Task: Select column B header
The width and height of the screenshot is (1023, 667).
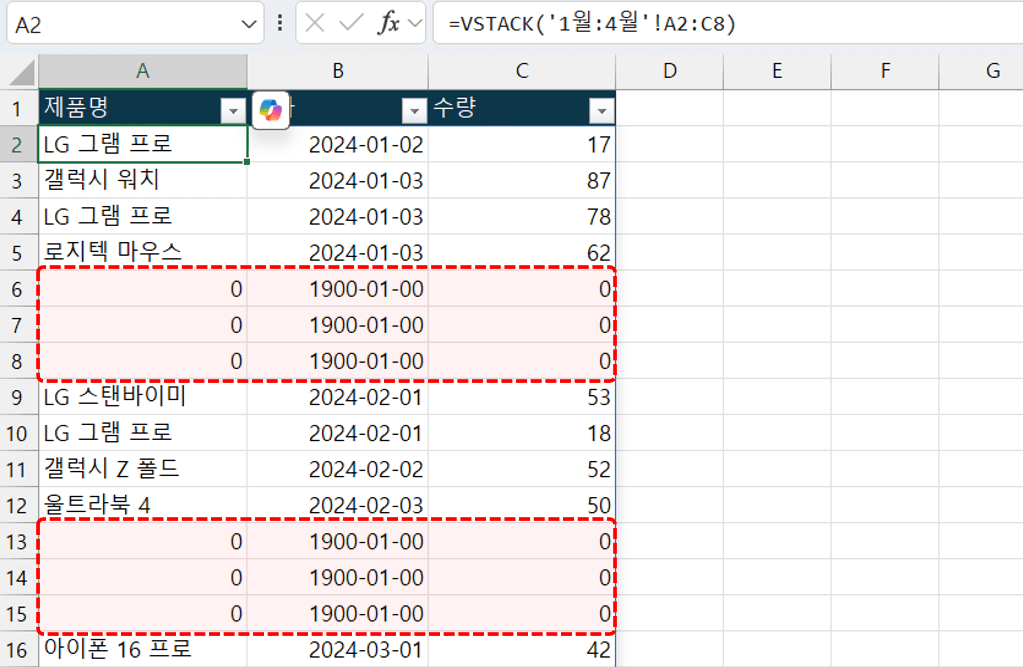Action: click(x=337, y=71)
